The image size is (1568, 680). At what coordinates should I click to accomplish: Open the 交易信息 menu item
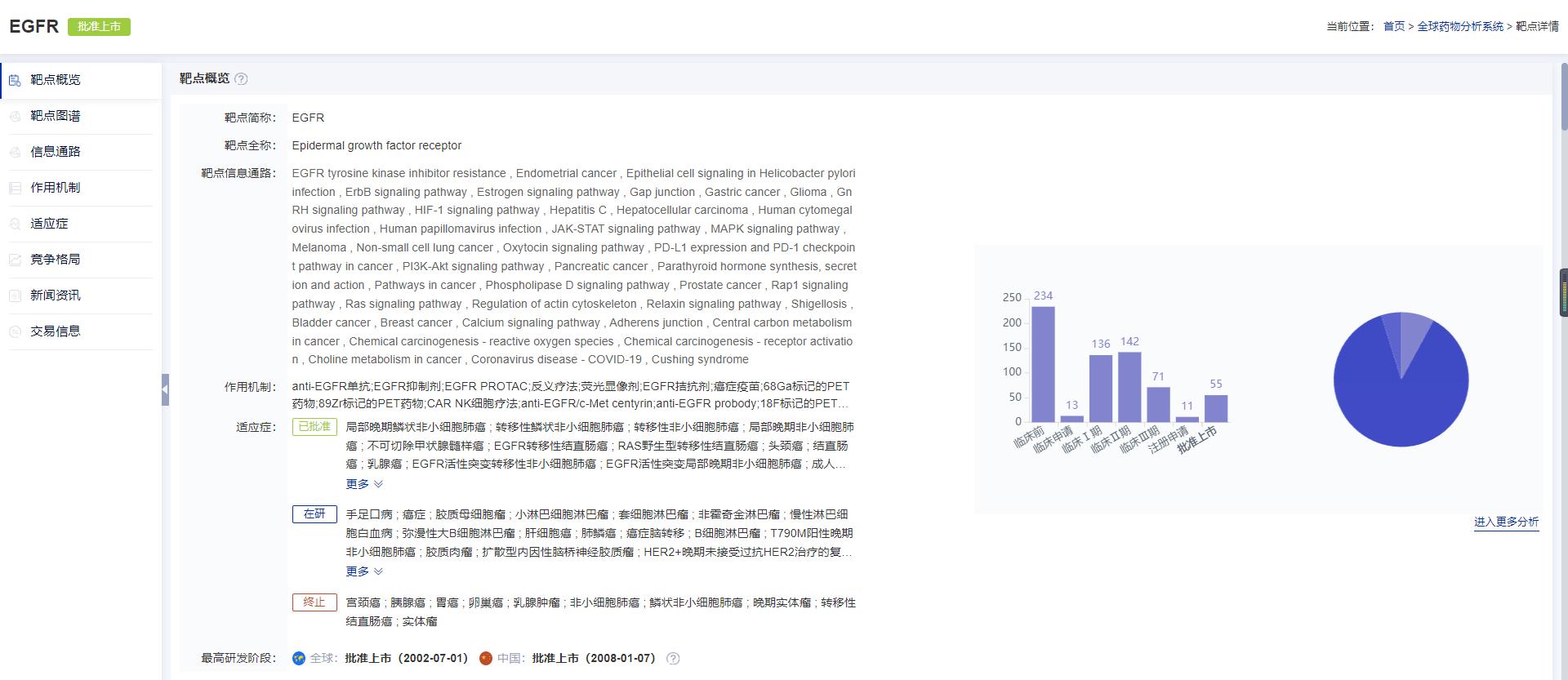click(x=56, y=331)
